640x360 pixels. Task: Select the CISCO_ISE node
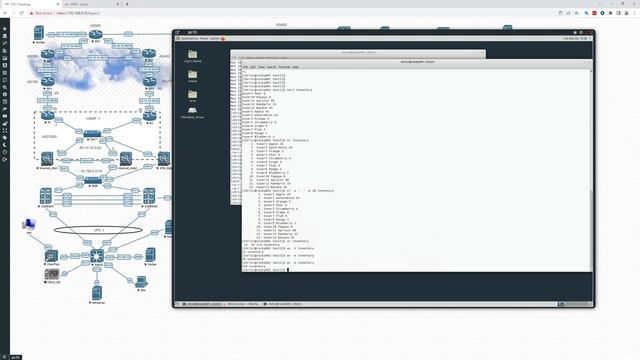(52, 274)
